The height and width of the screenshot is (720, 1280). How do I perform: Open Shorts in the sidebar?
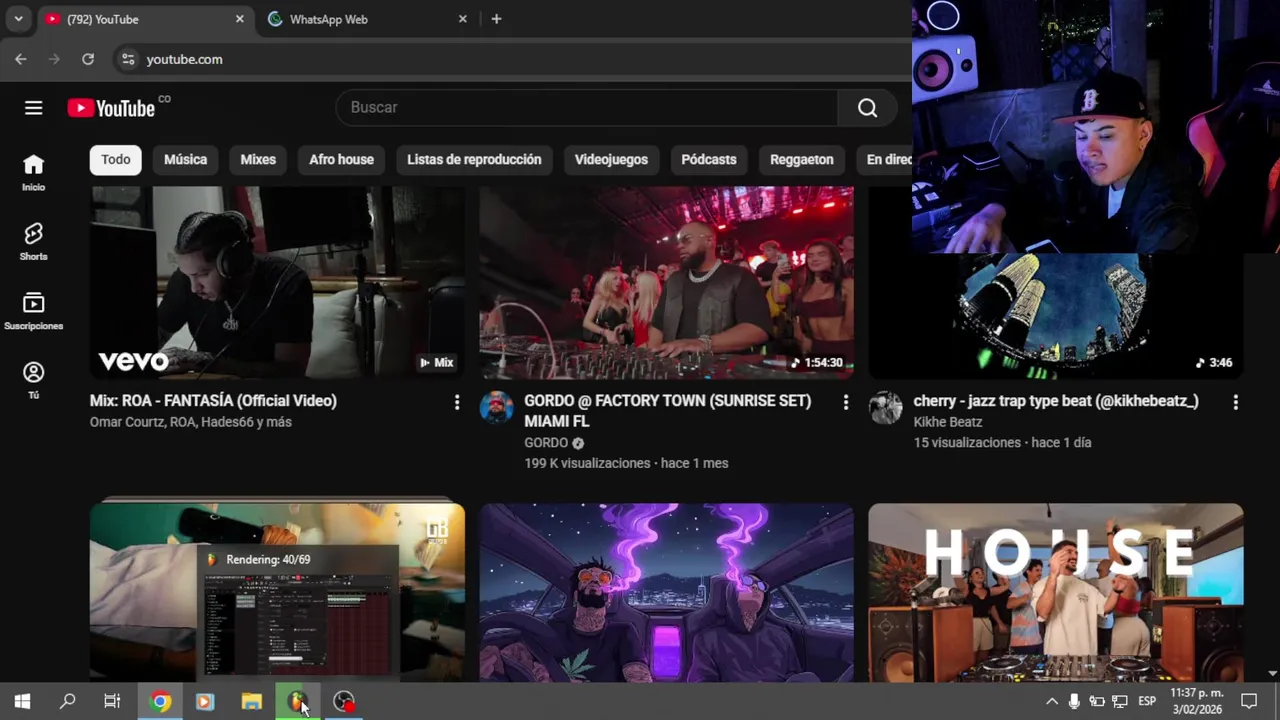34,242
